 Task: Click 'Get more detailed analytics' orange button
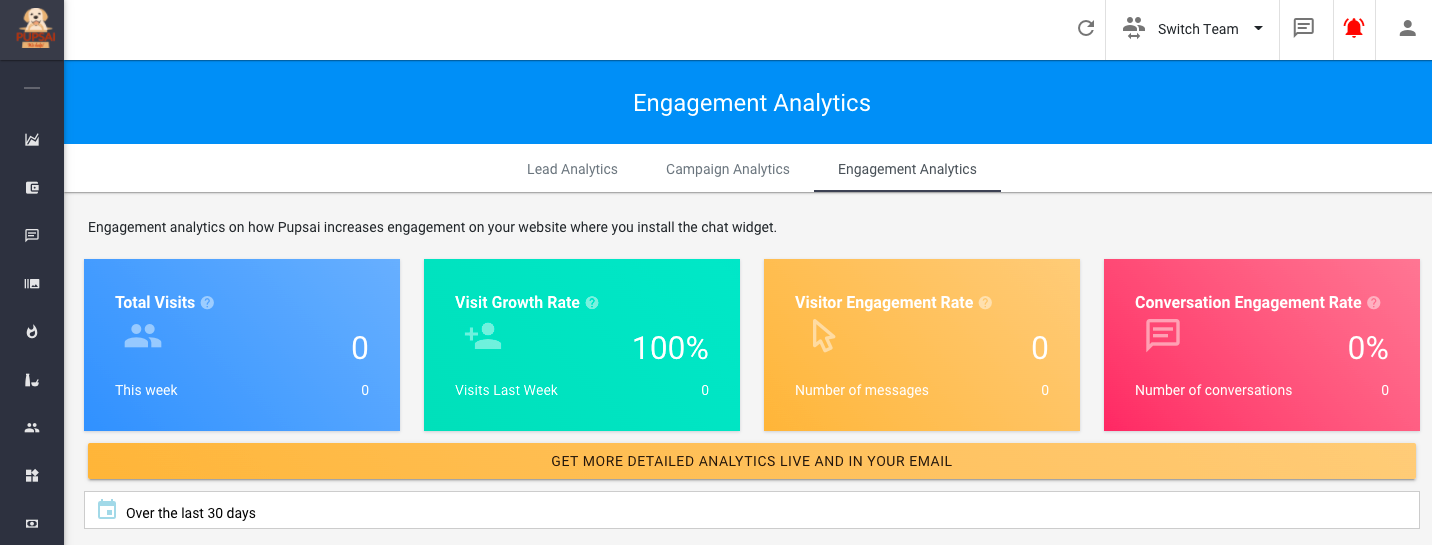click(x=751, y=462)
